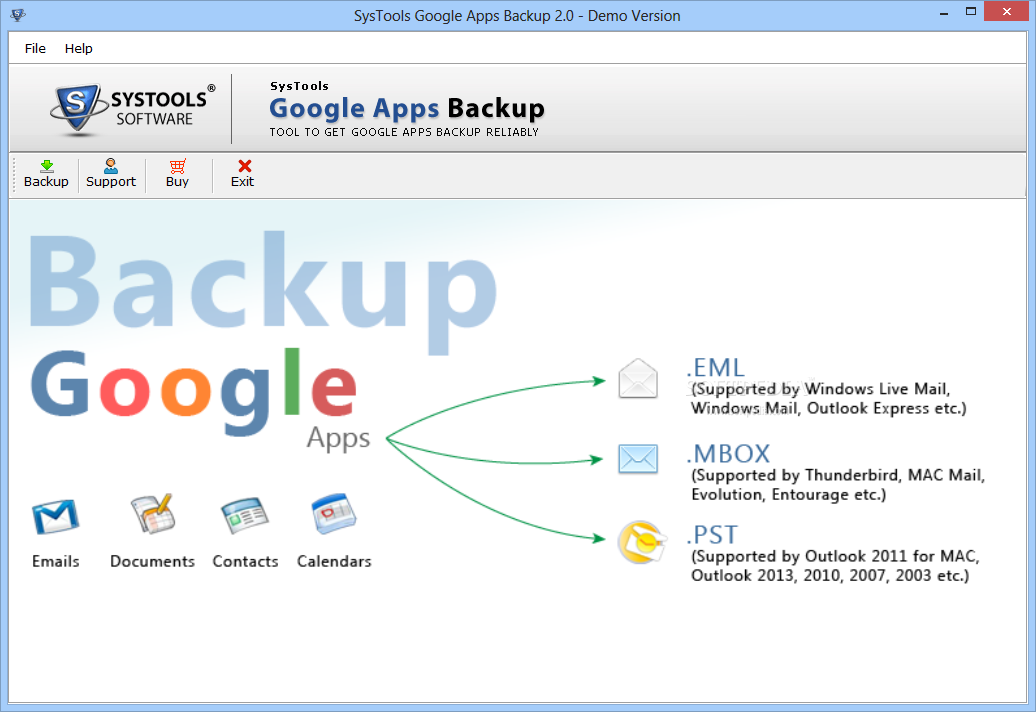Click 'Supported by Outlook 2011 for MAC' text
The height and width of the screenshot is (712, 1036).
point(835,556)
